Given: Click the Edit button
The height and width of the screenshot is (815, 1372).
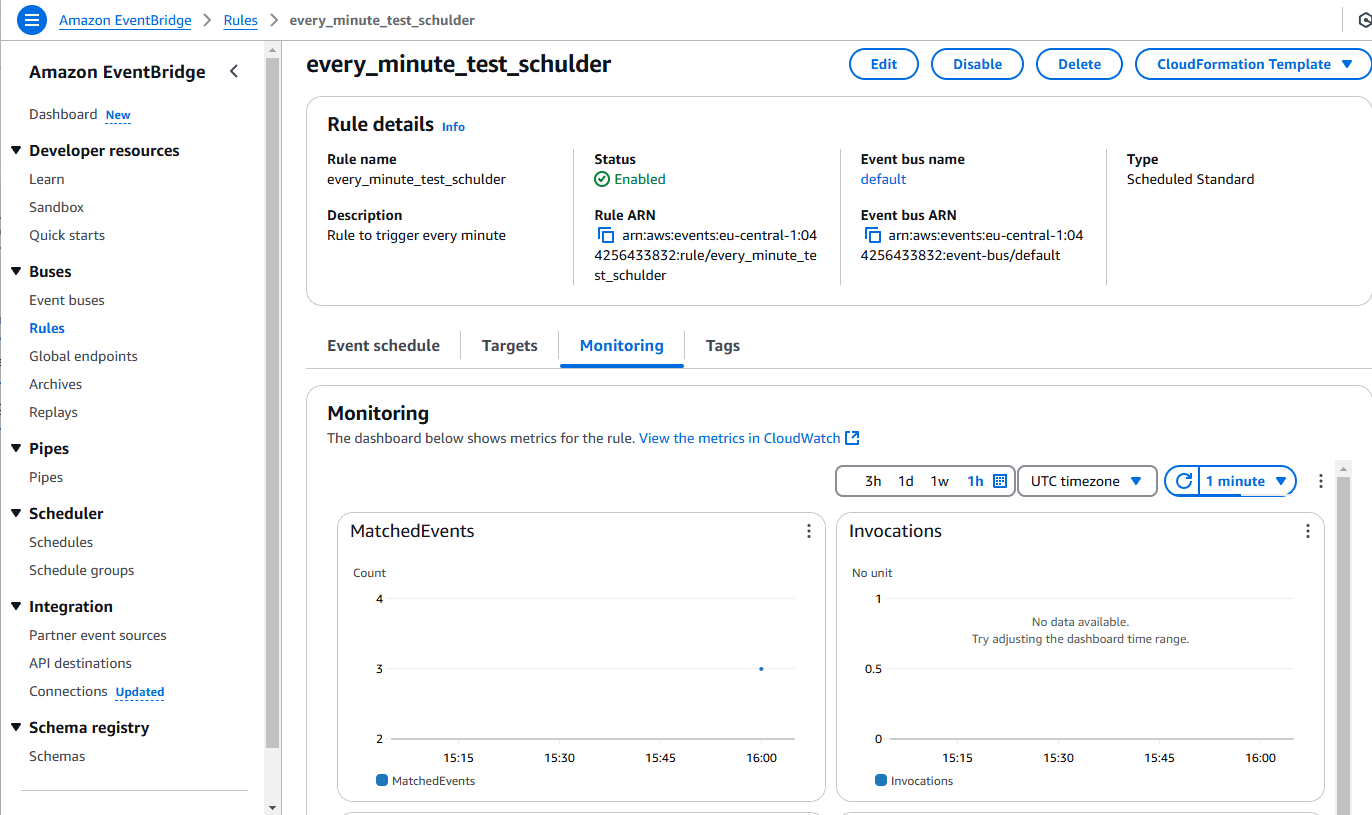Looking at the screenshot, I should [x=884, y=64].
